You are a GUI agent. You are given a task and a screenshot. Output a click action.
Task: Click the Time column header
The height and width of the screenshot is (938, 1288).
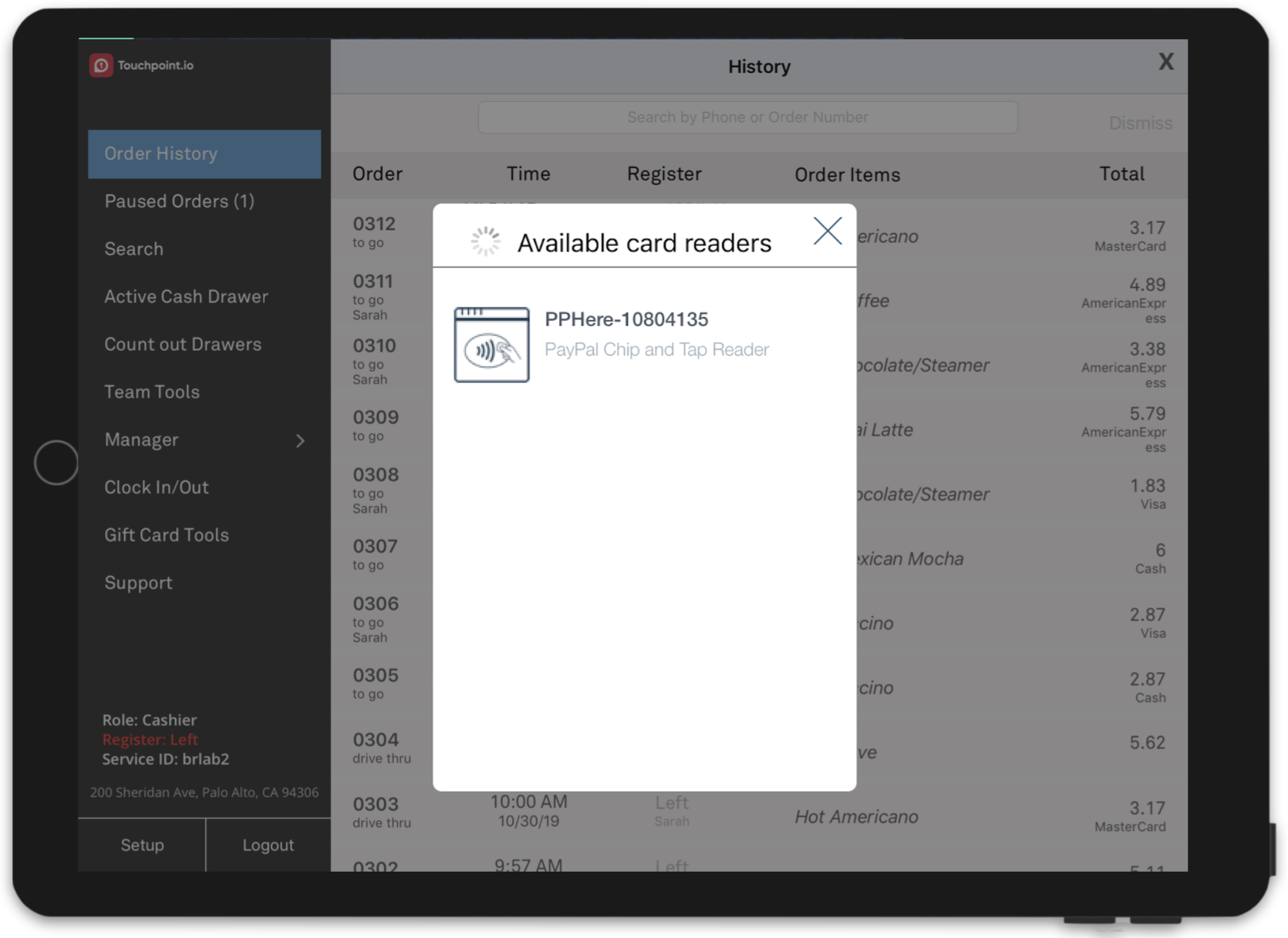click(x=528, y=174)
